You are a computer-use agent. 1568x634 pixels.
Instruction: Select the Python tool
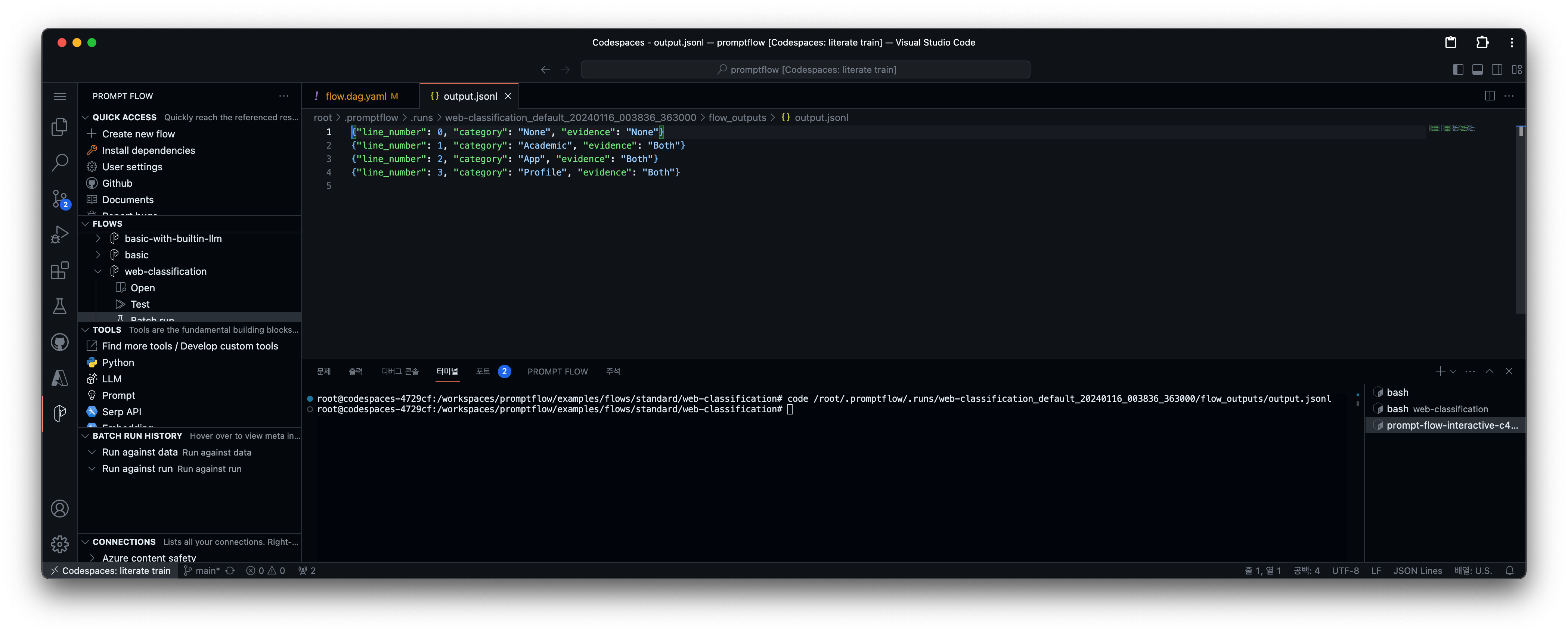(x=118, y=363)
